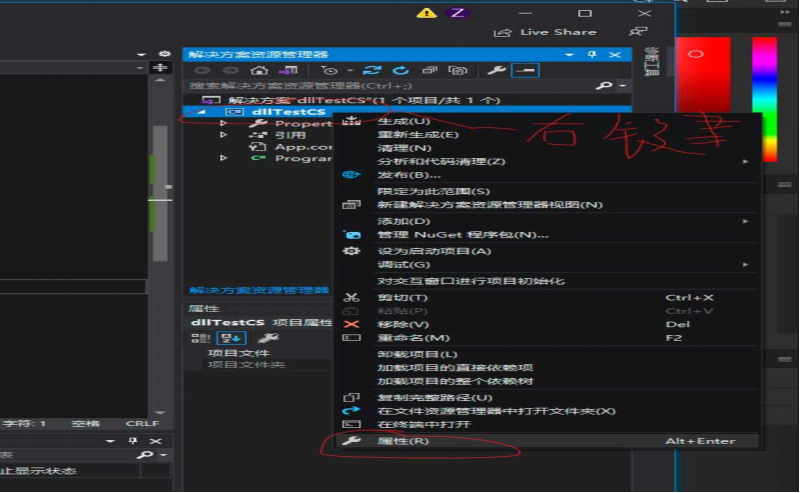Switch between solutions and folder views icon
This screenshot has height=493, width=800.
pyautogui.click(x=288, y=70)
